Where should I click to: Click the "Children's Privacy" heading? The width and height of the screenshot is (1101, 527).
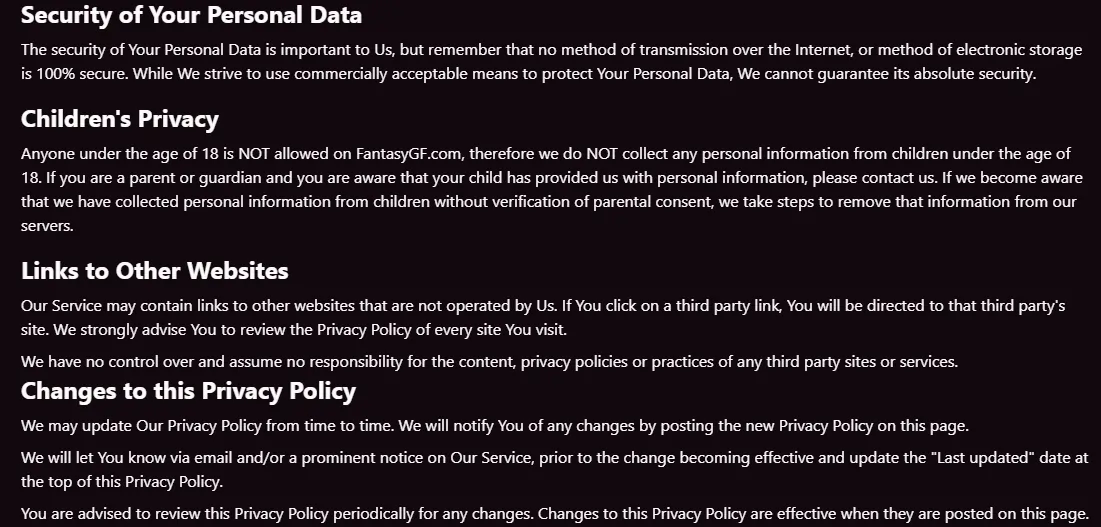point(120,119)
